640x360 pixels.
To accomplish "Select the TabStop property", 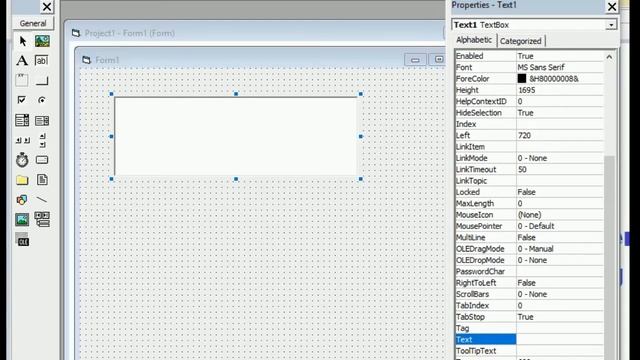I will click(x=485, y=317).
